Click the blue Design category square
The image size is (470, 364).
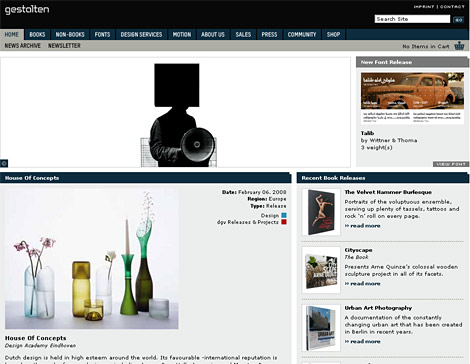pos(284,215)
